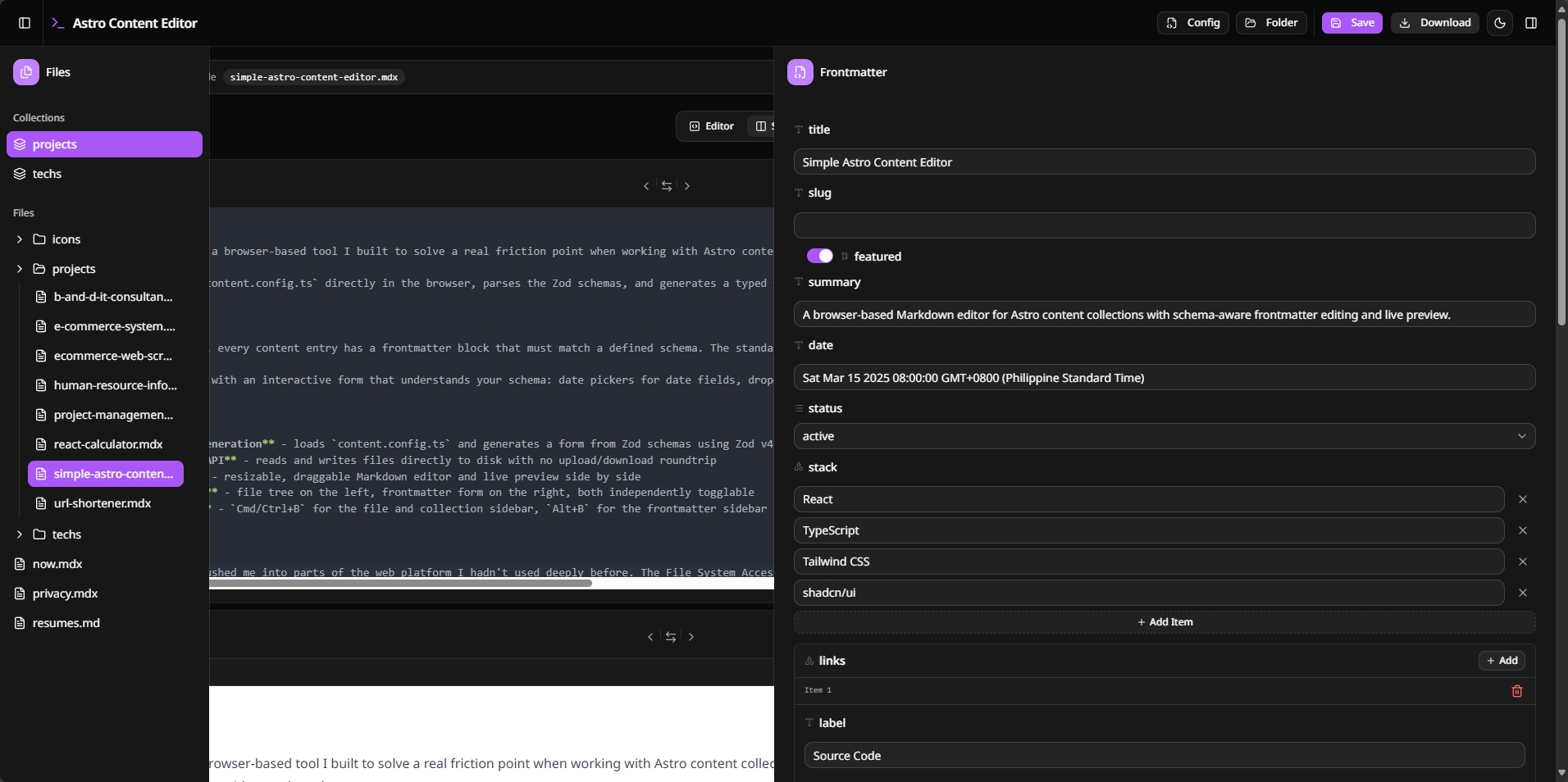This screenshot has width=1568, height=782.
Task: Select the techs collection
Action: pyautogui.click(x=48, y=173)
